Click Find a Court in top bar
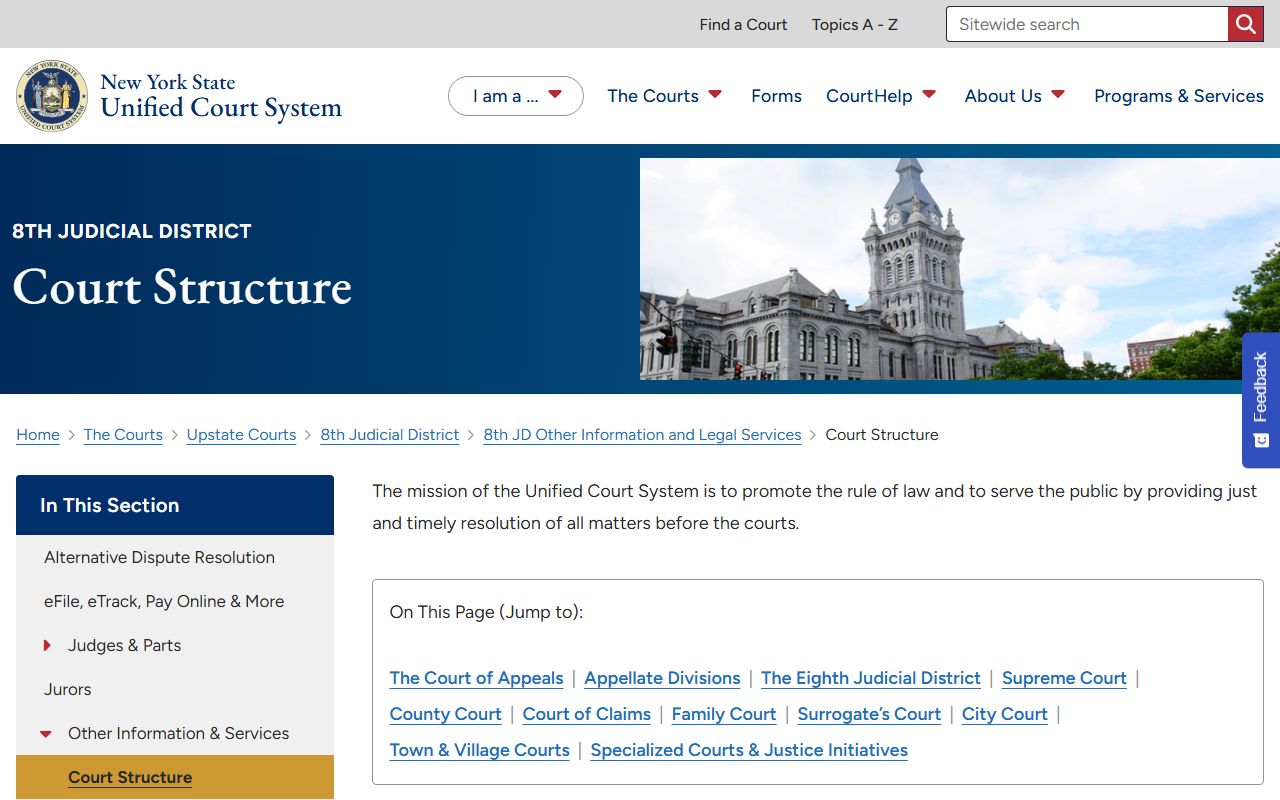 (x=743, y=24)
